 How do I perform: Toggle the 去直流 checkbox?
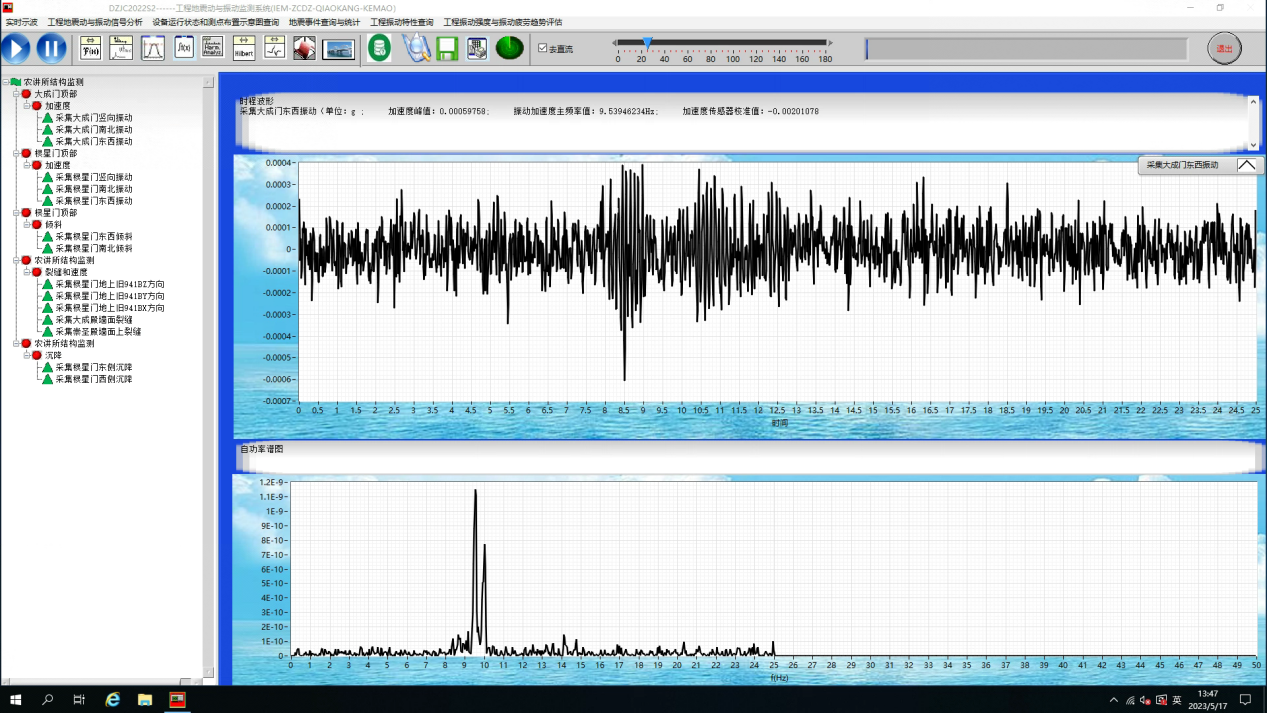[543, 48]
